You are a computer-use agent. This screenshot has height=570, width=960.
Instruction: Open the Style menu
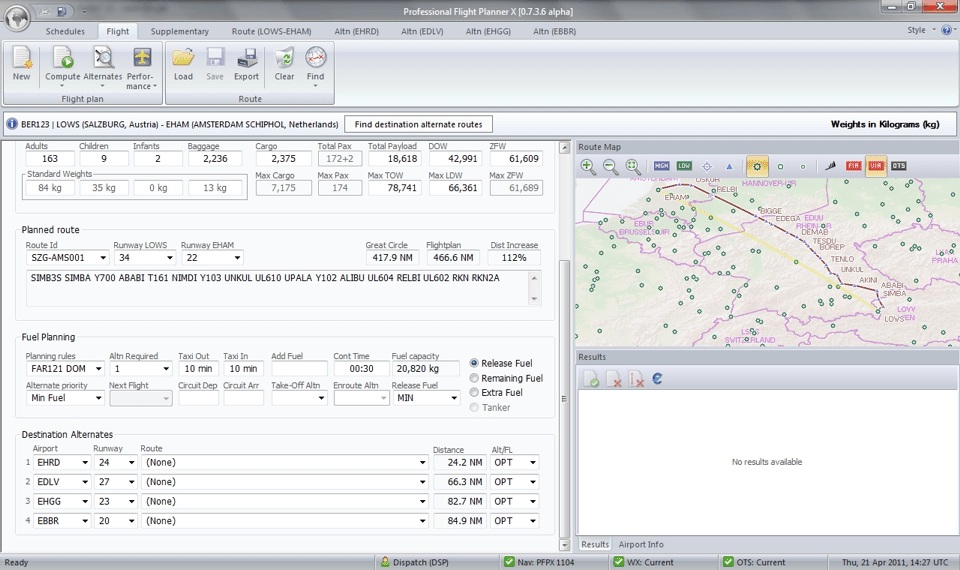point(921,30)
